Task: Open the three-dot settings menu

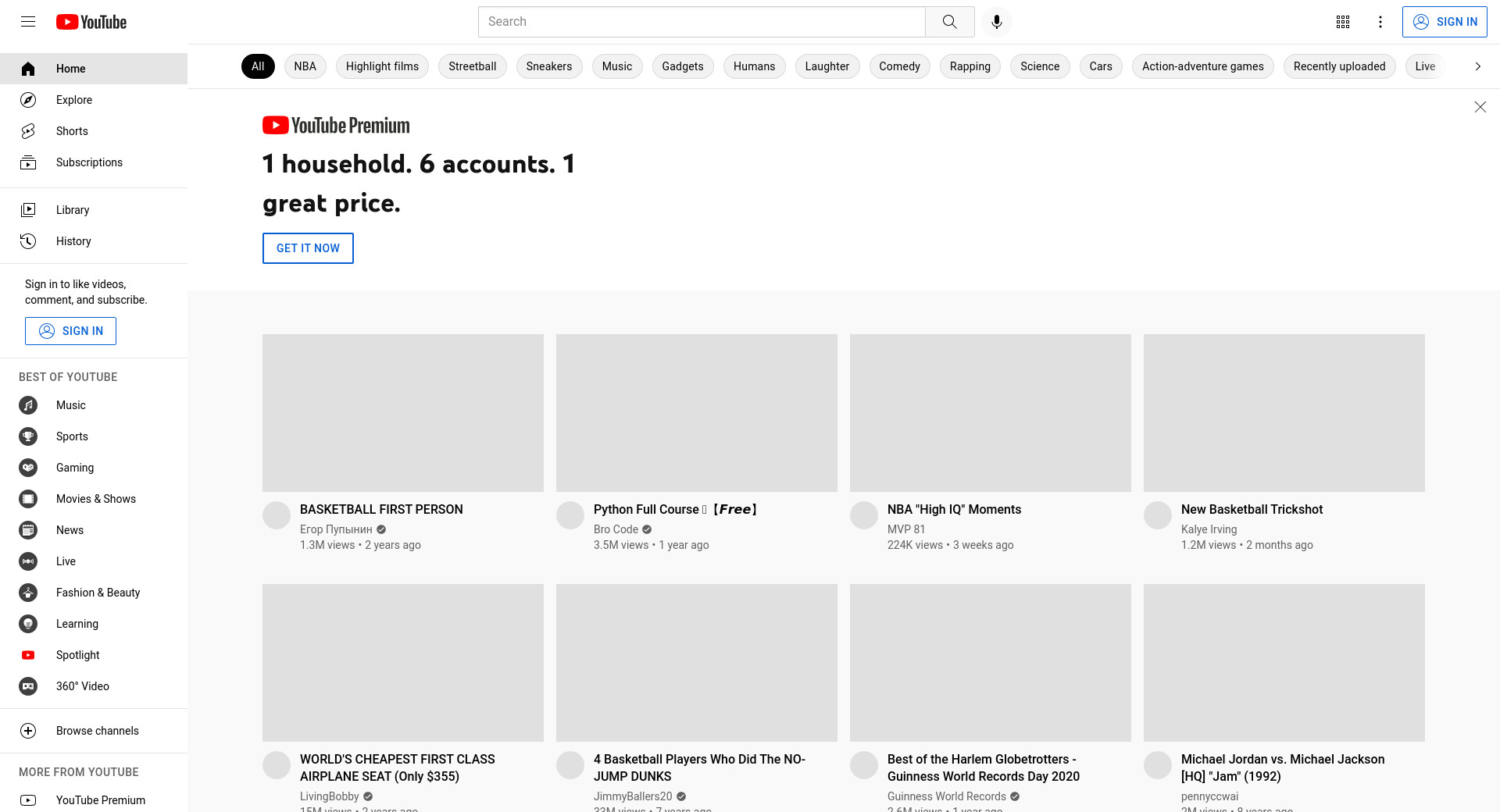Action: [1380, 22]
